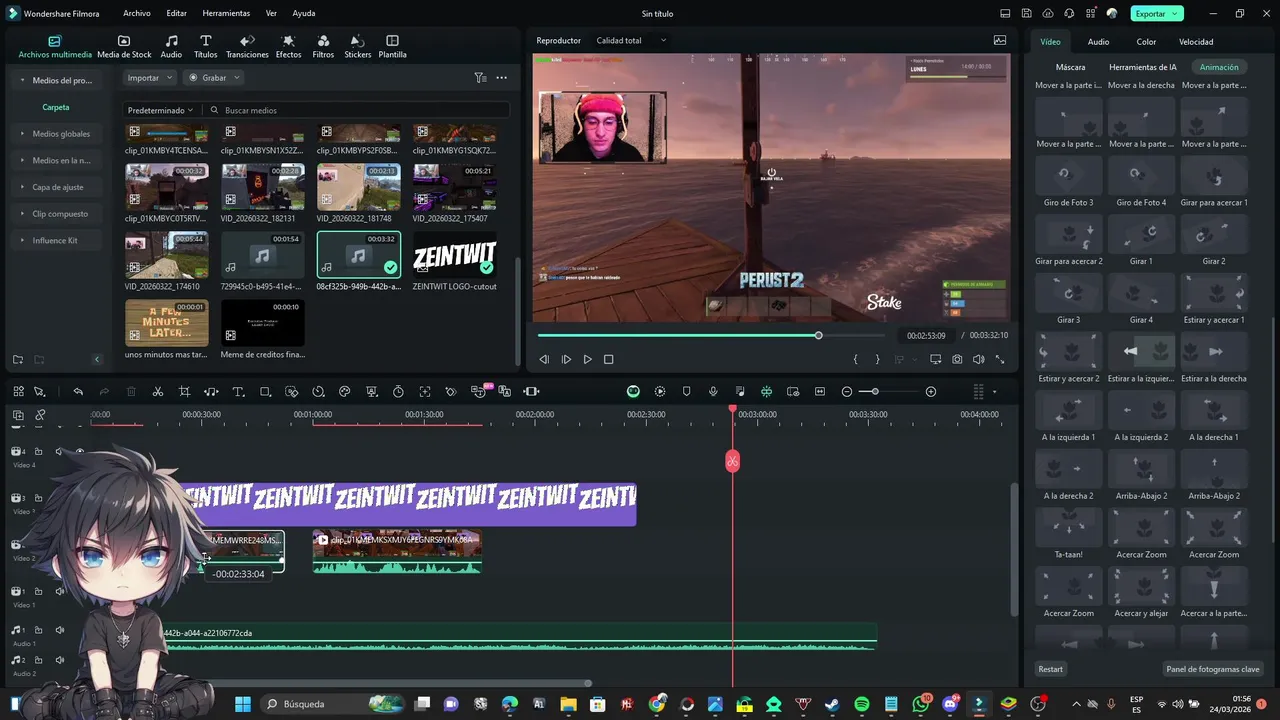Open the media panel three-dots menu
Screen dimensions: 1280x720
(x=502, y=78)
